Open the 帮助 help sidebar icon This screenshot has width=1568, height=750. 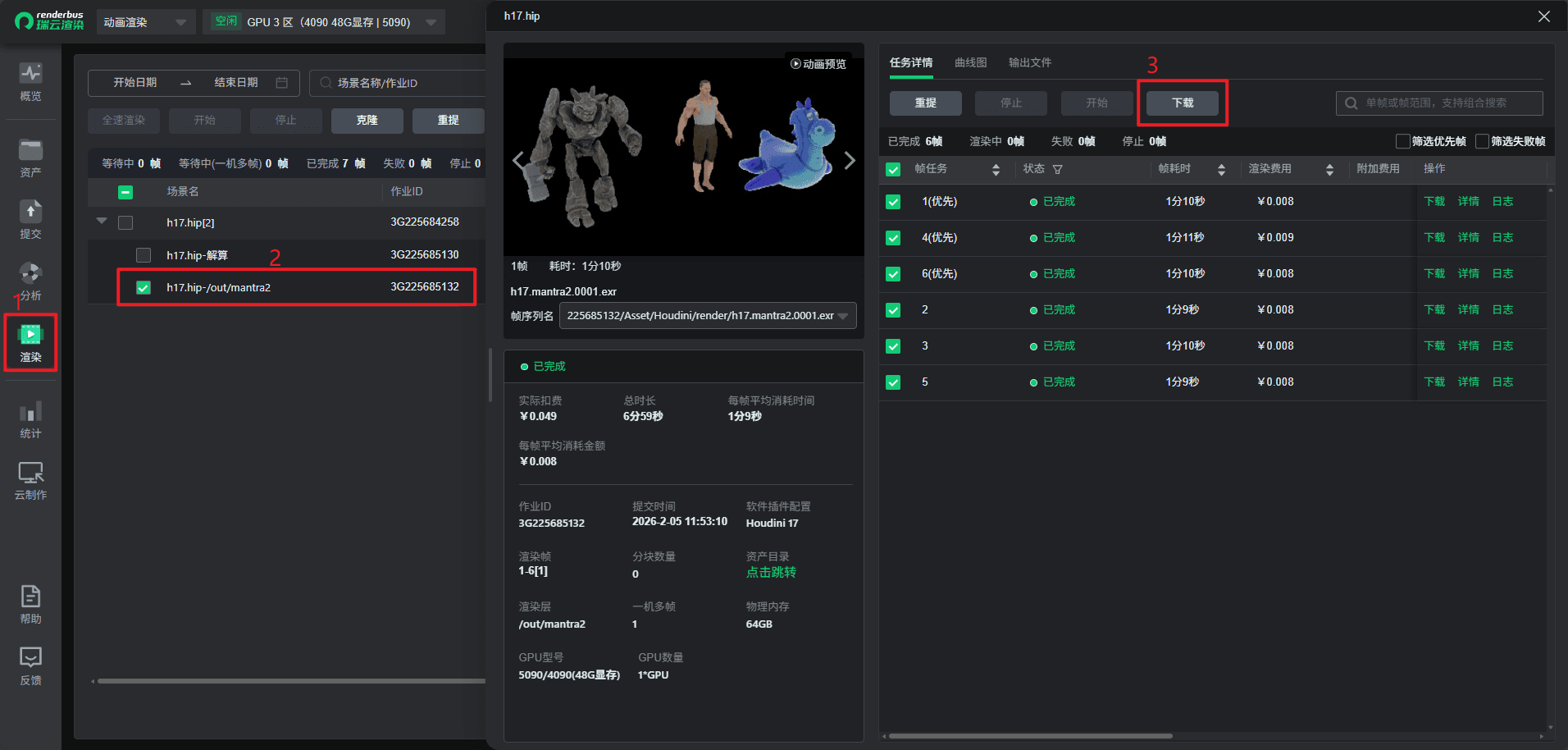click(30, 604)
